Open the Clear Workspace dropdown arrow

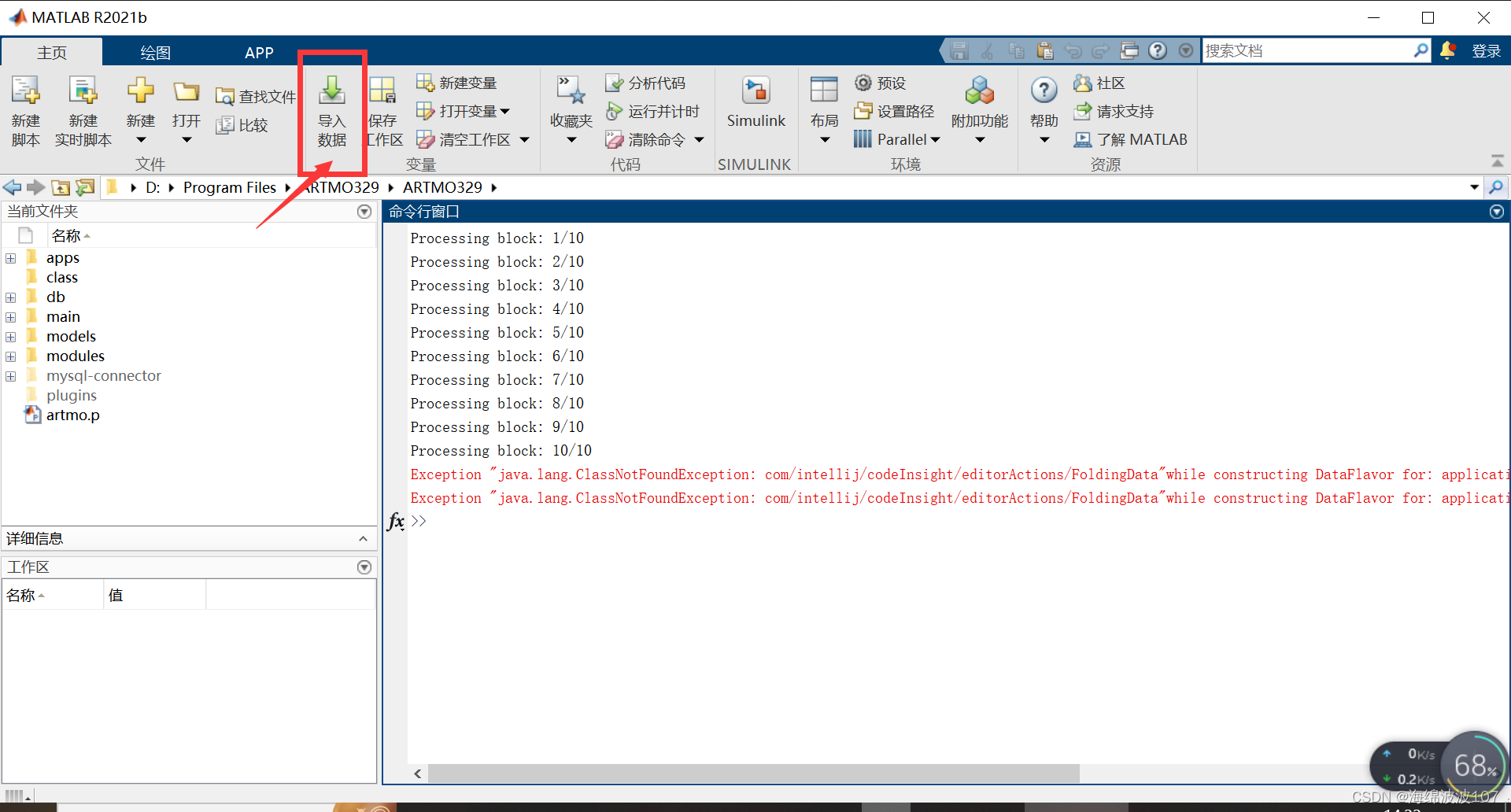pos(524,140)
